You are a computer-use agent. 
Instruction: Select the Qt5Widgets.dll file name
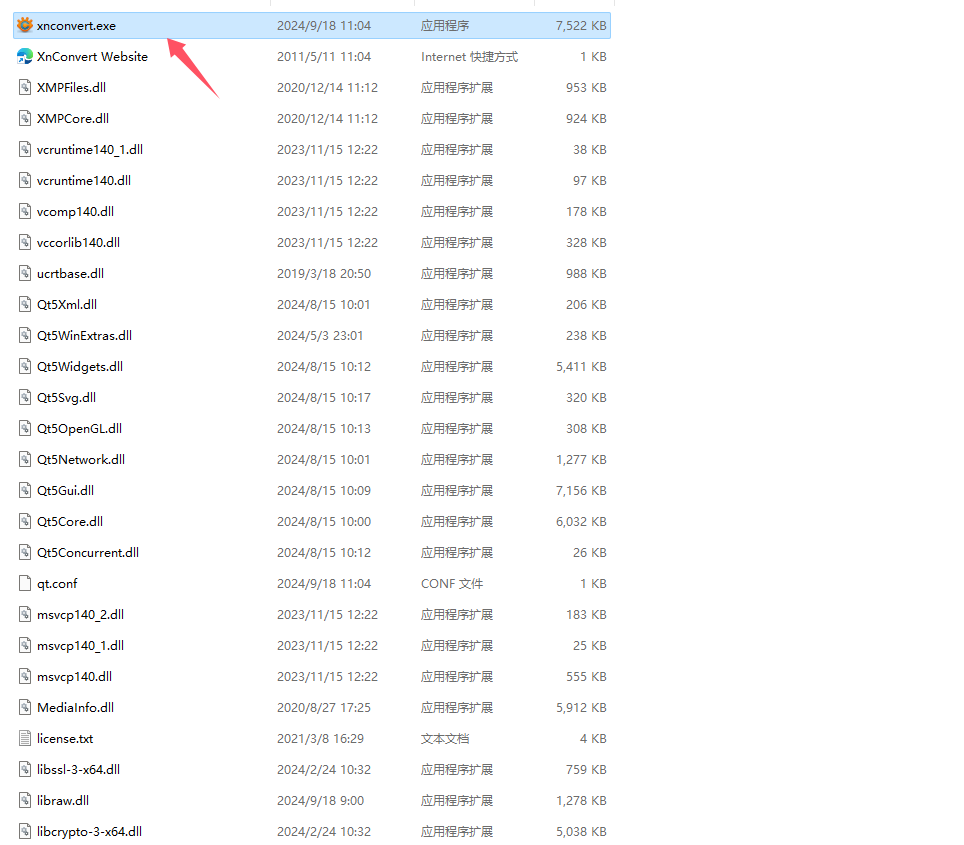[x=80, y=367]
